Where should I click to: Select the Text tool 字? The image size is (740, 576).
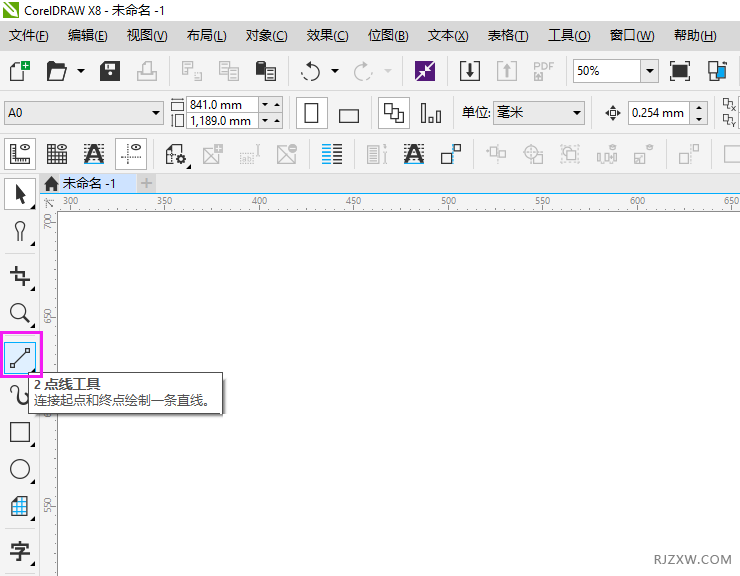pos(20,551)
